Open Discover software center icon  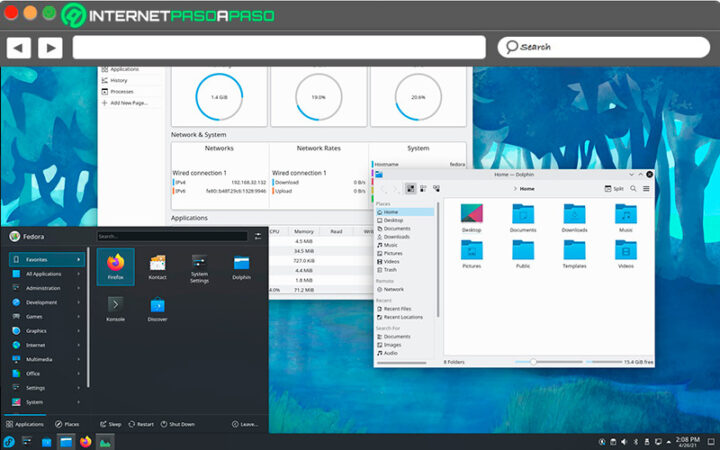tap(158, 309)
